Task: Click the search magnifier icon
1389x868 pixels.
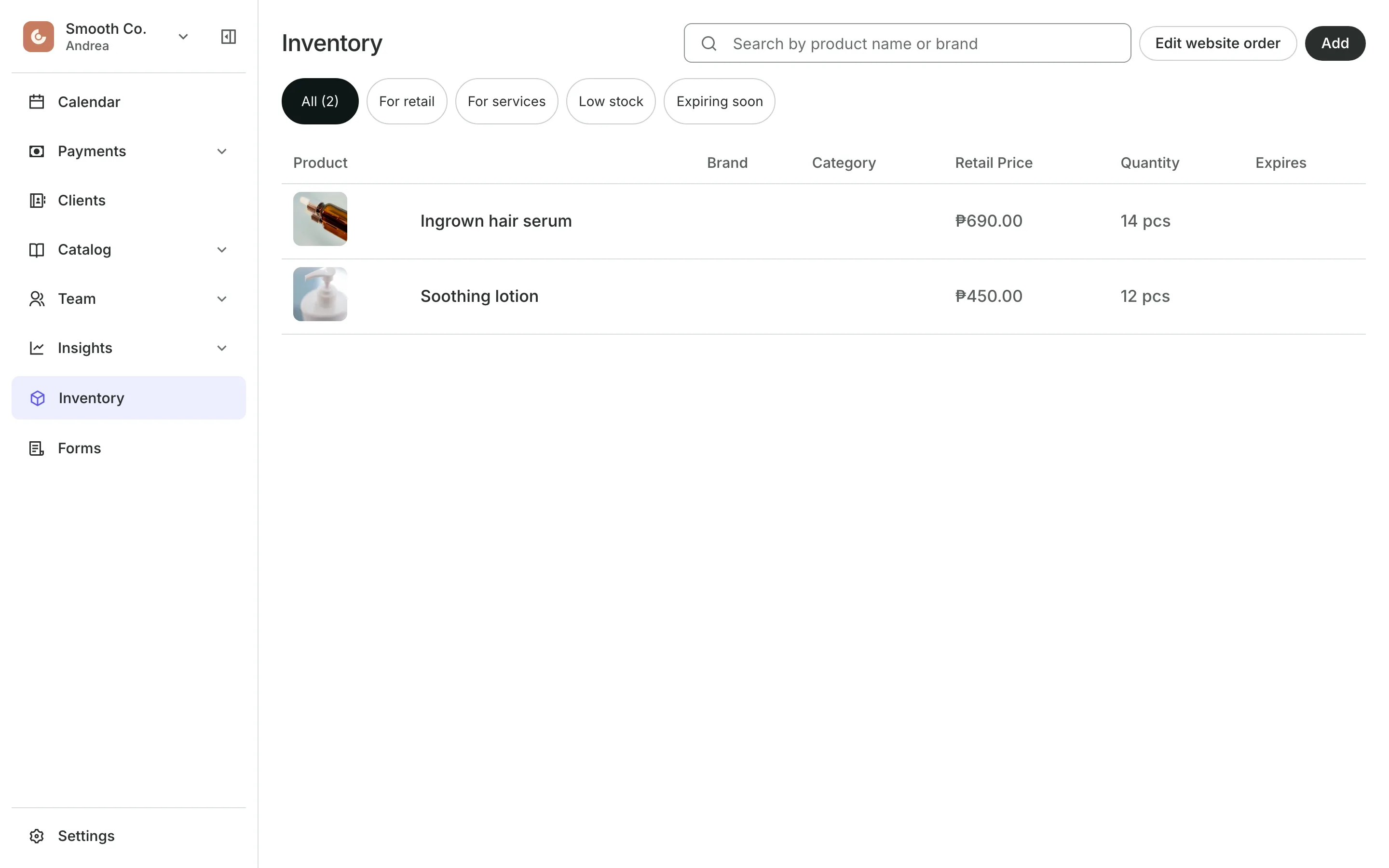Action: click(709, 43)
